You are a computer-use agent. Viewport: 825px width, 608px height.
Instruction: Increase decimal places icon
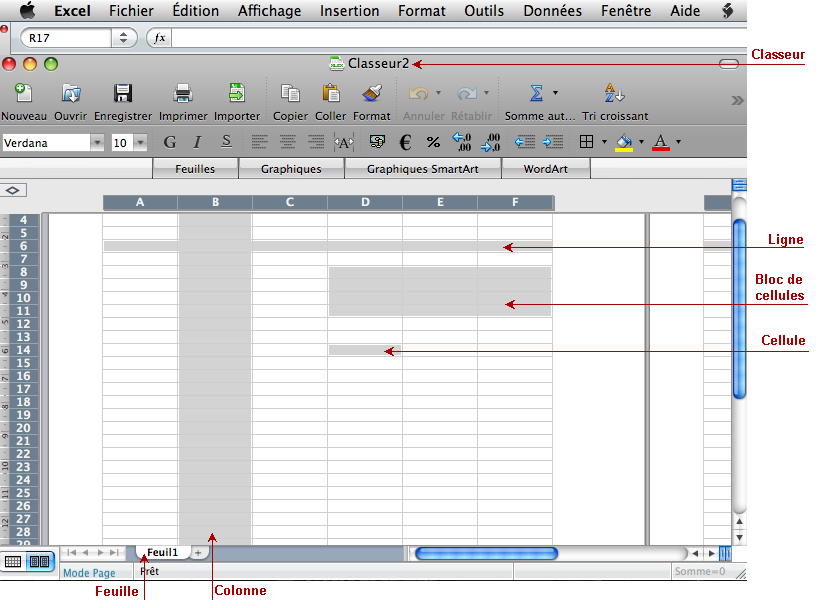tap(461, 142)
